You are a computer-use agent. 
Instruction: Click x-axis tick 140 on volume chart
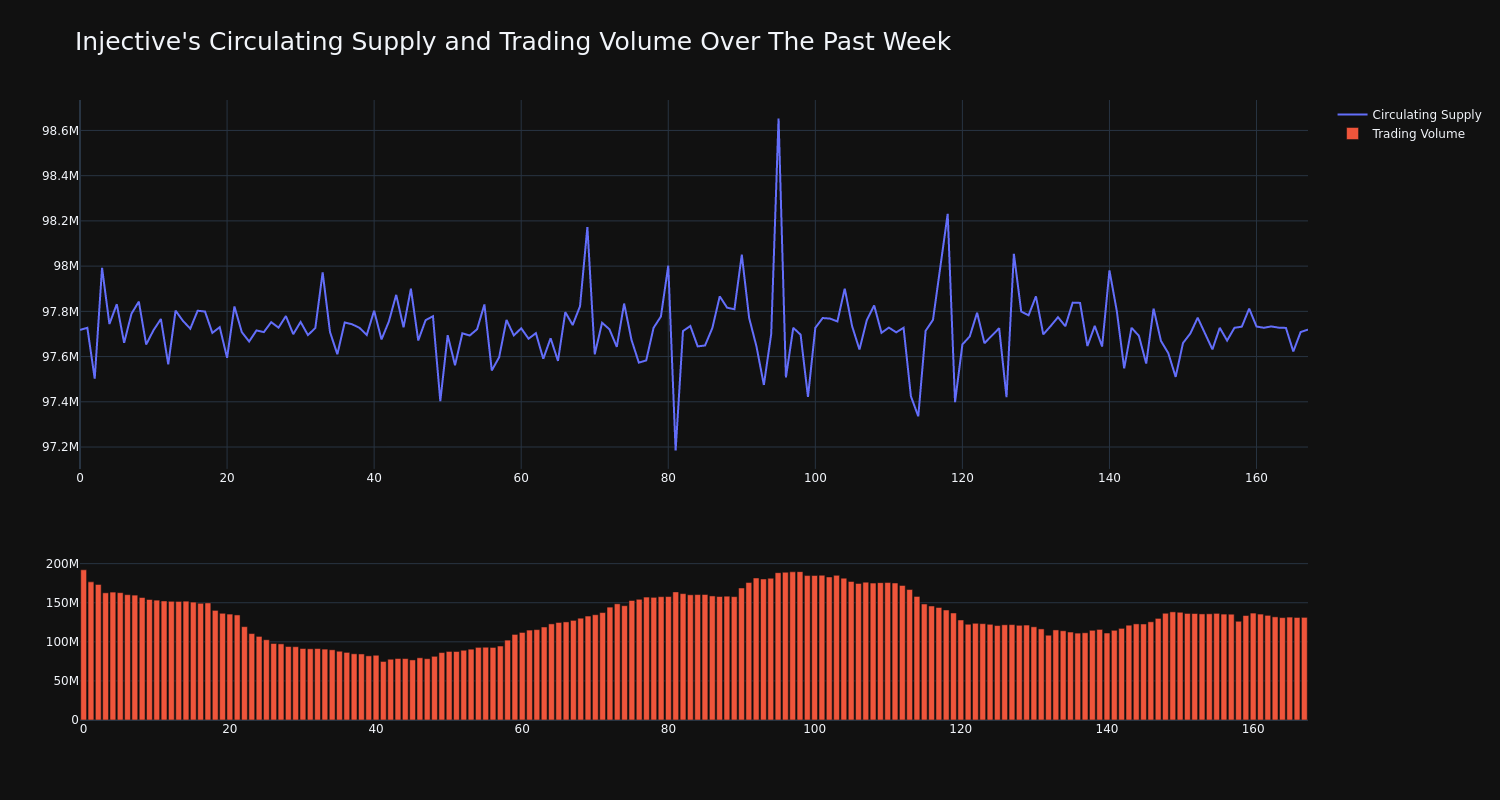point(1107,729)
